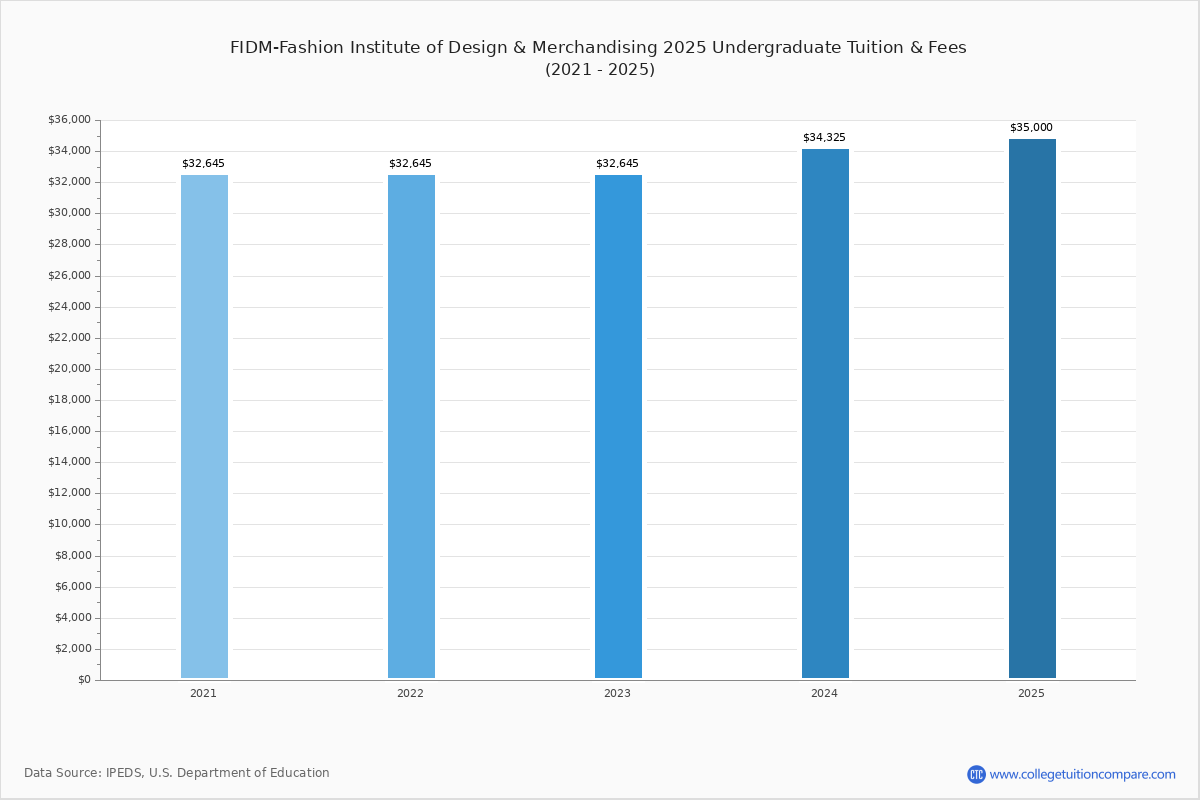Click the $32,645 label above the 2023 bar
The width and height of the screenshot is (1200, 800).
click(x=617, y=163)
